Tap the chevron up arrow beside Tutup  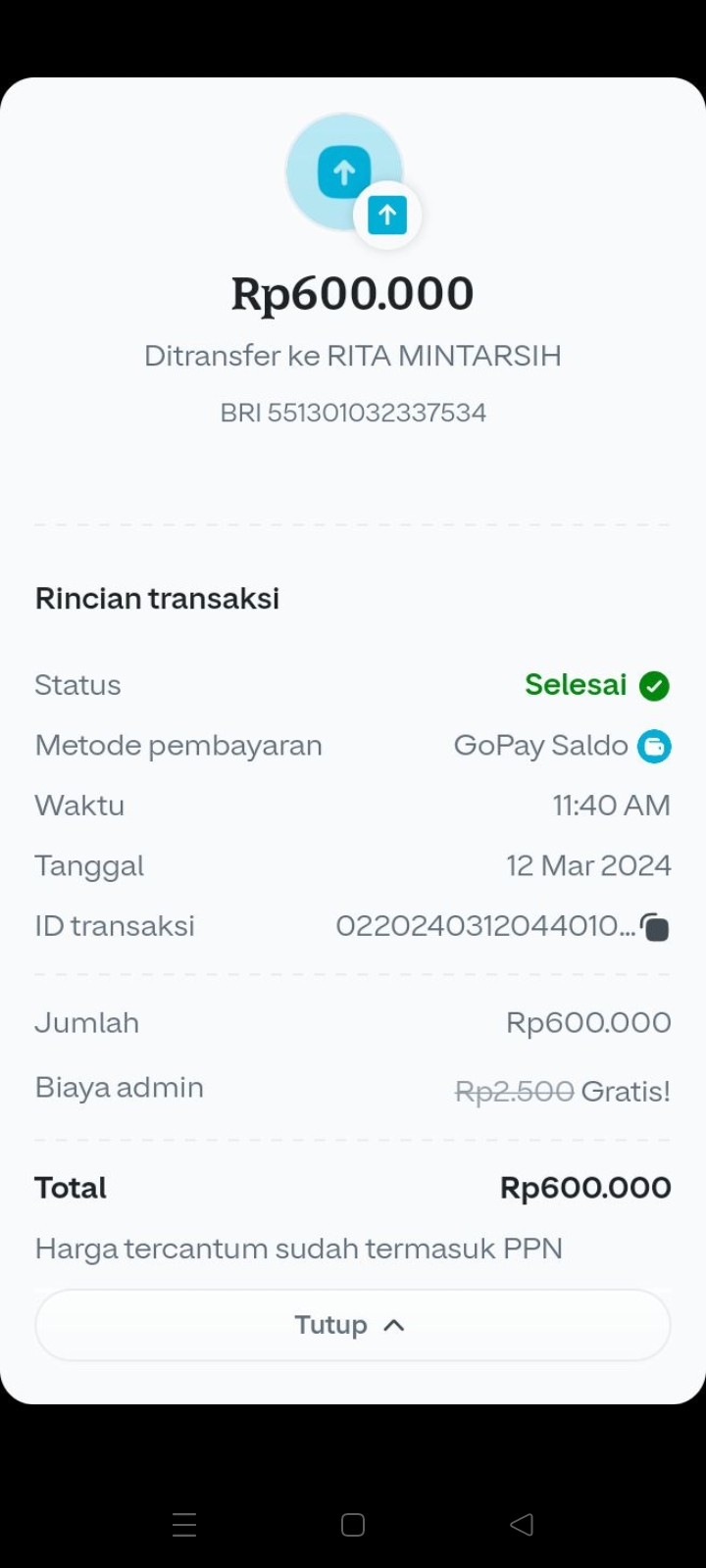tap(393, 1325)
